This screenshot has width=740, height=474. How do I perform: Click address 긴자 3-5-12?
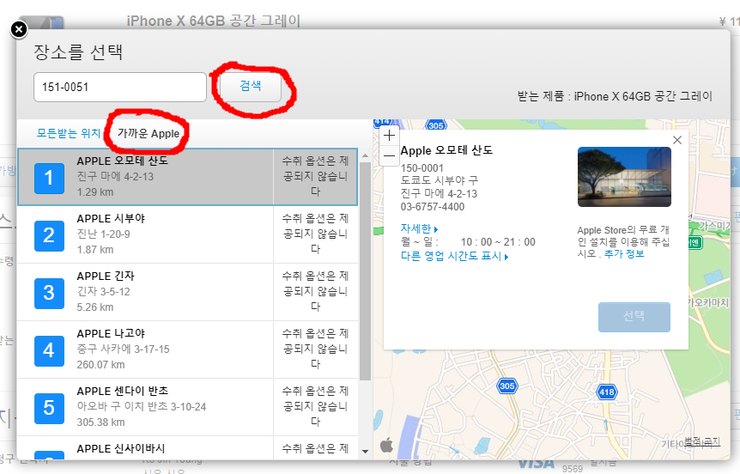[103, 292]
